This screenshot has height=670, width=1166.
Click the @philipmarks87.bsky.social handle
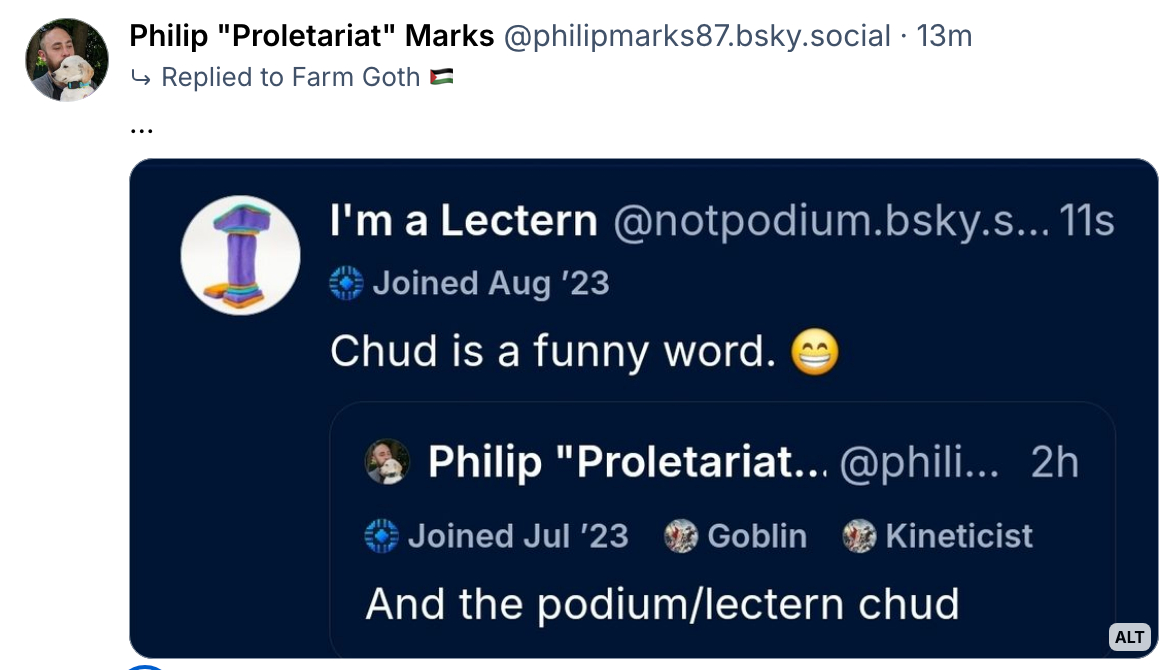(696, 37)
